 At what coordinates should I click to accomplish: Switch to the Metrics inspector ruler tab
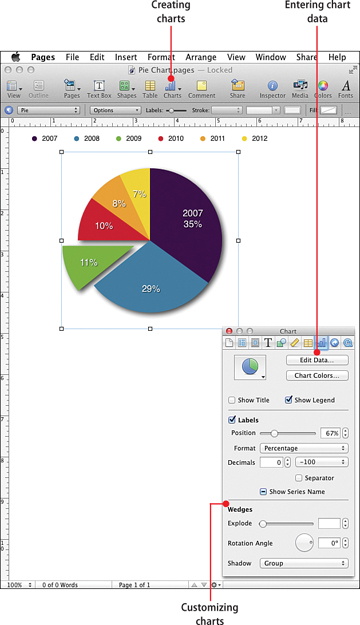(x=295, y=342)
